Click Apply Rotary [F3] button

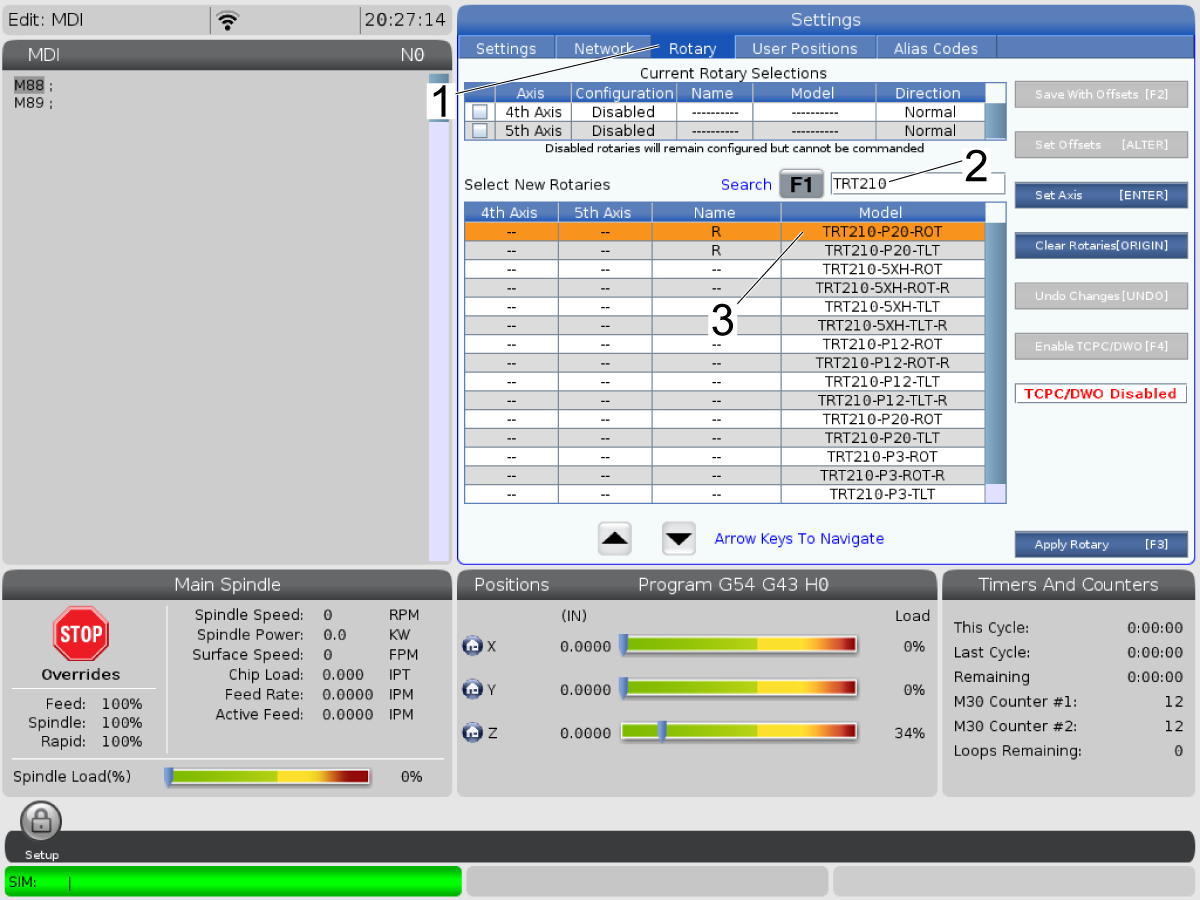click(x=1101, y=544)
